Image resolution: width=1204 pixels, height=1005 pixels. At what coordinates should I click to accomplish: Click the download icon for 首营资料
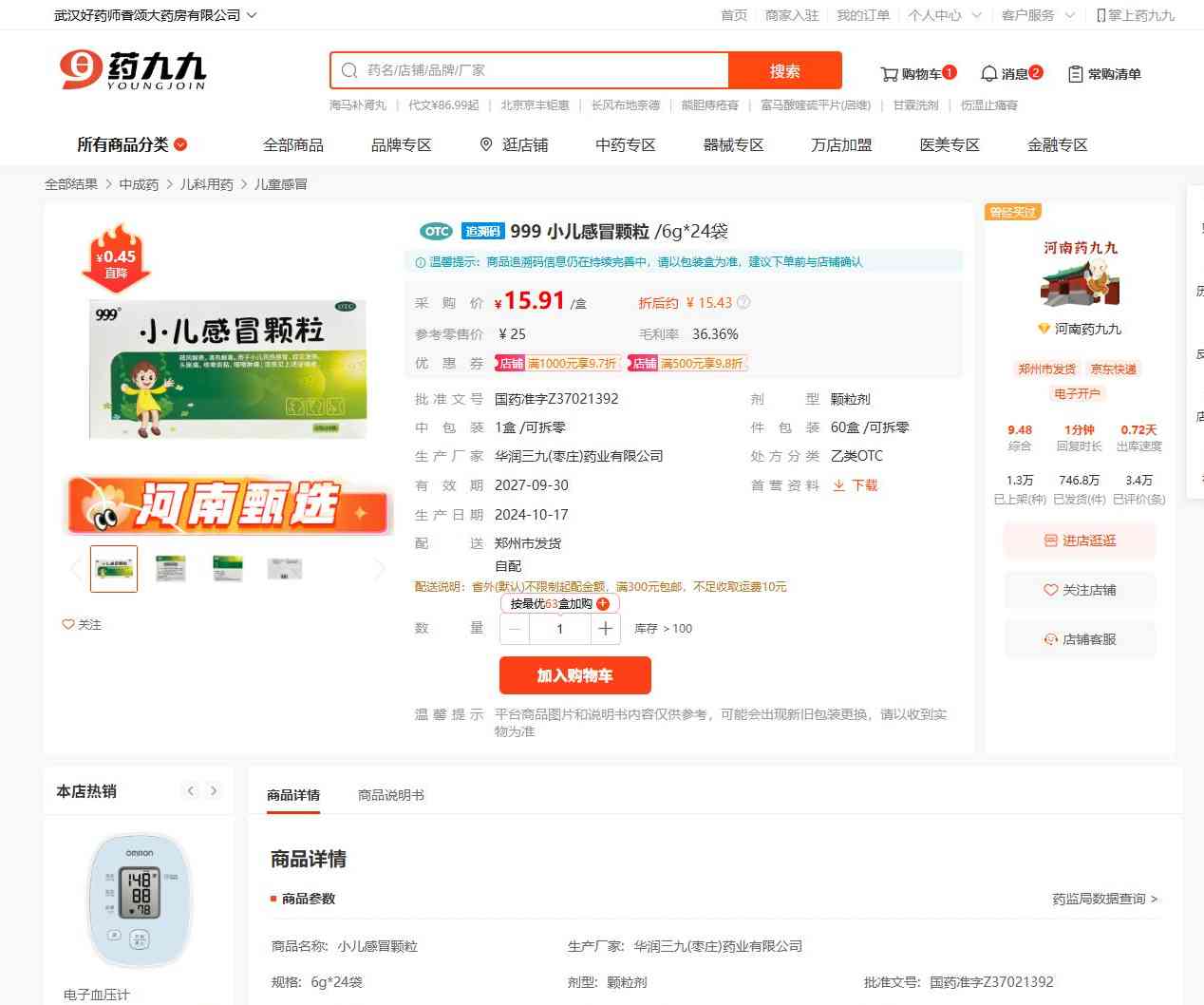[x=839, y=485]
